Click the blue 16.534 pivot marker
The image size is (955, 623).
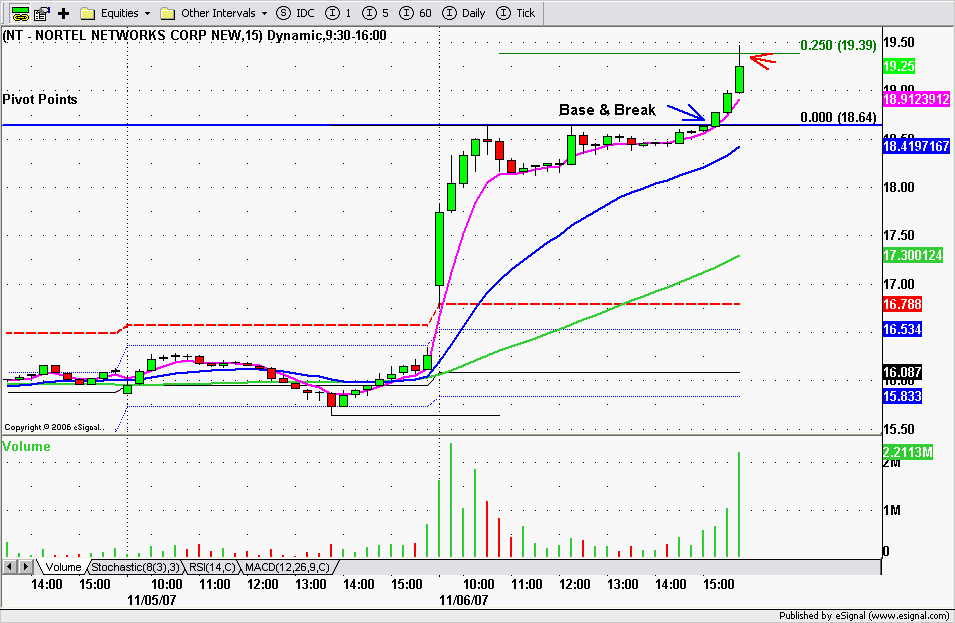902,329
